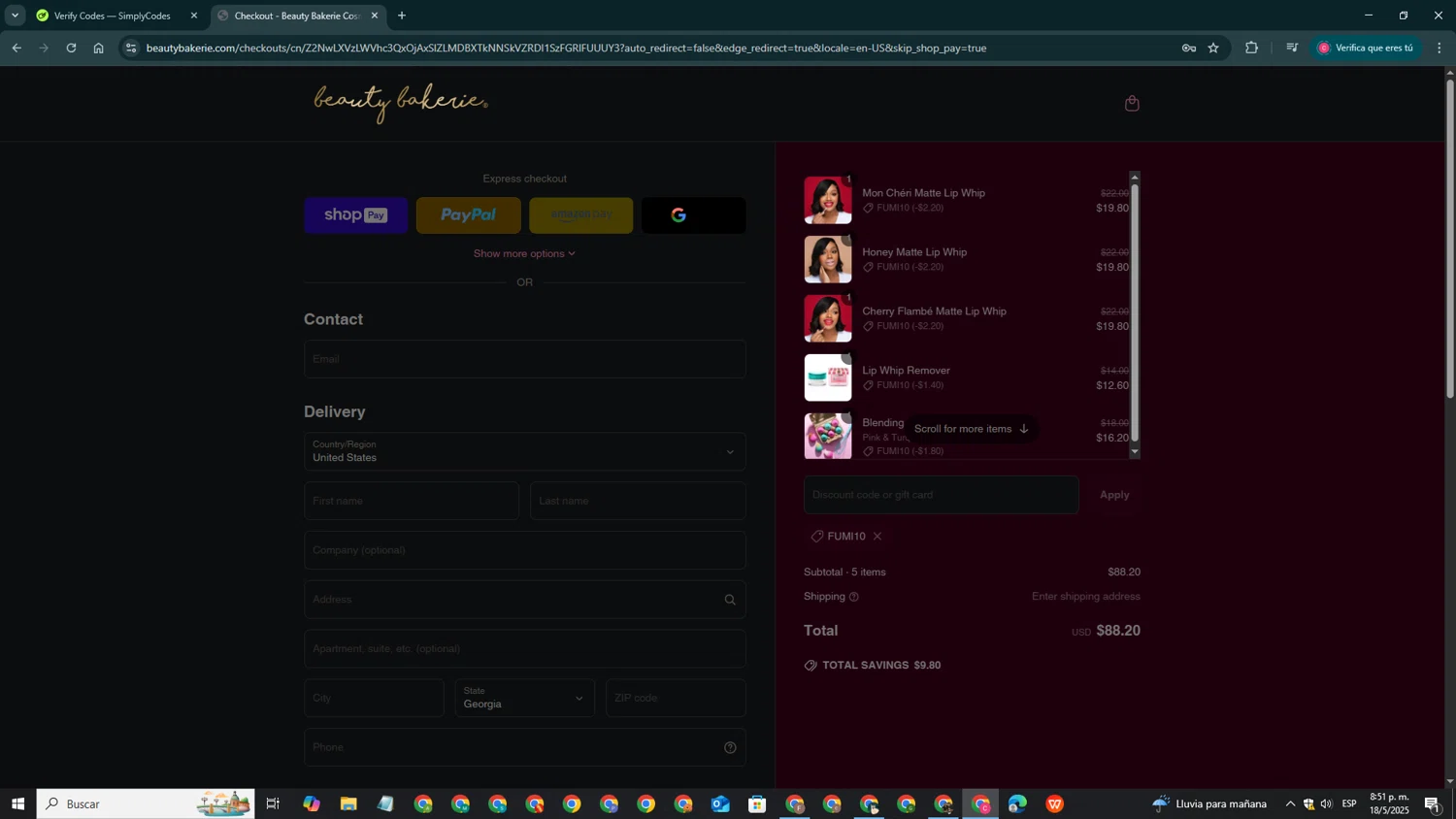Screen dimensions: 1456x819
Task: Focus the Phone number field
Action: [524, 747]
